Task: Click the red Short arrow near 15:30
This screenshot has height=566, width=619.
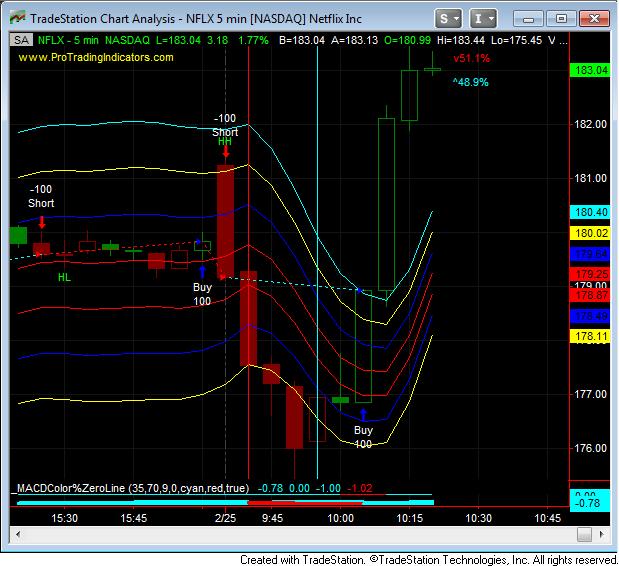Action: (x=42, y=222)
